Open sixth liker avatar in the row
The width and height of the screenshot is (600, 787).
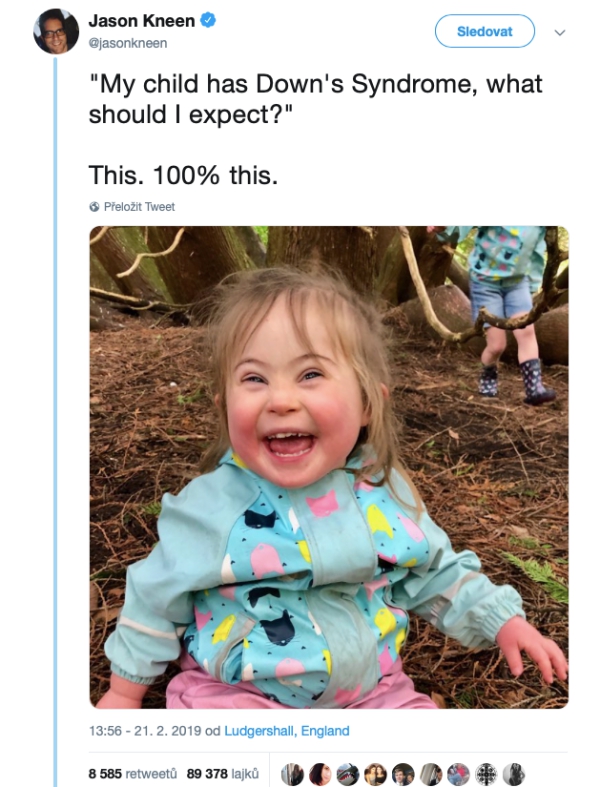point(430,774)
